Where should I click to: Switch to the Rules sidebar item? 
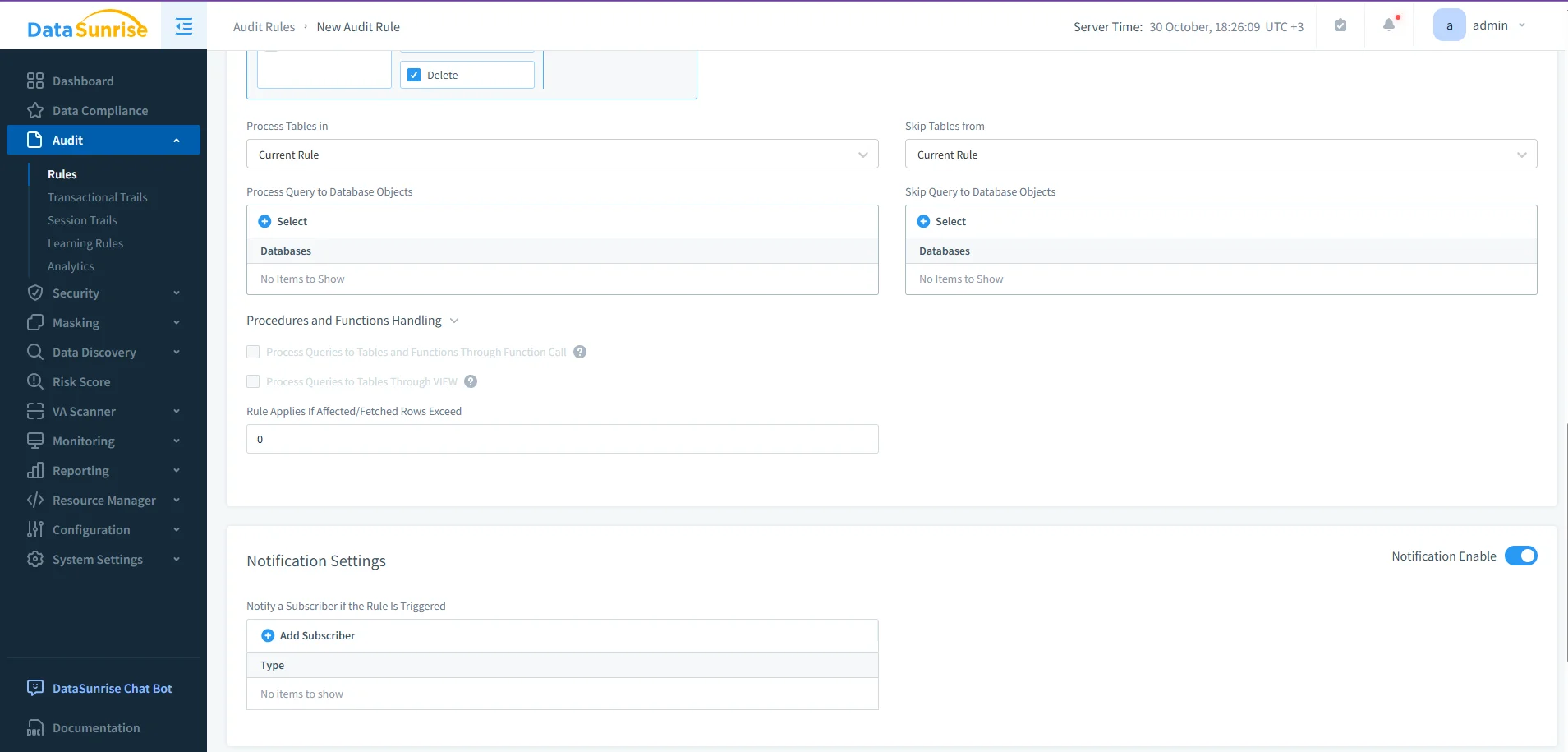(62, 173)
